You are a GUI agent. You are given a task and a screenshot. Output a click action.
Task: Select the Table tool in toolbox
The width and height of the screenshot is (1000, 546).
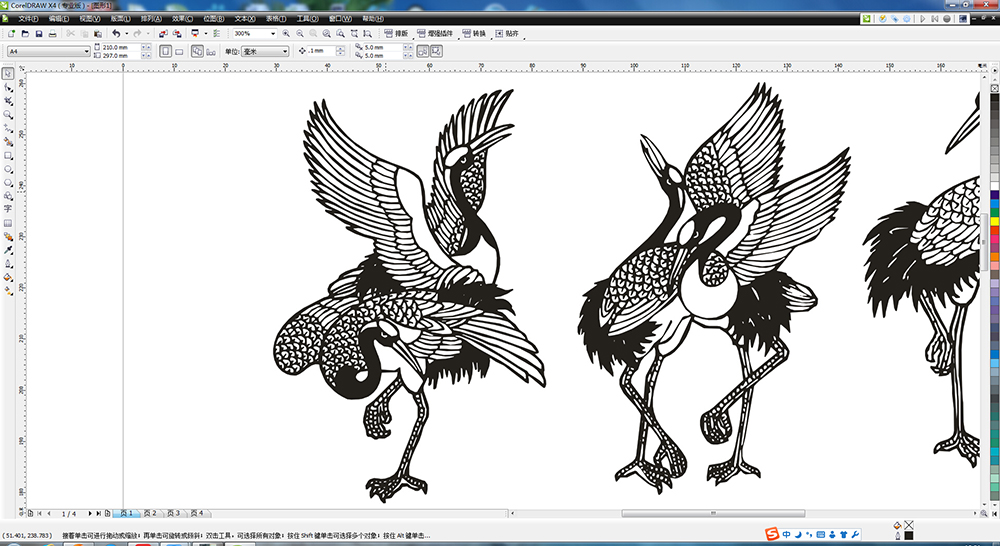point(8,223)
